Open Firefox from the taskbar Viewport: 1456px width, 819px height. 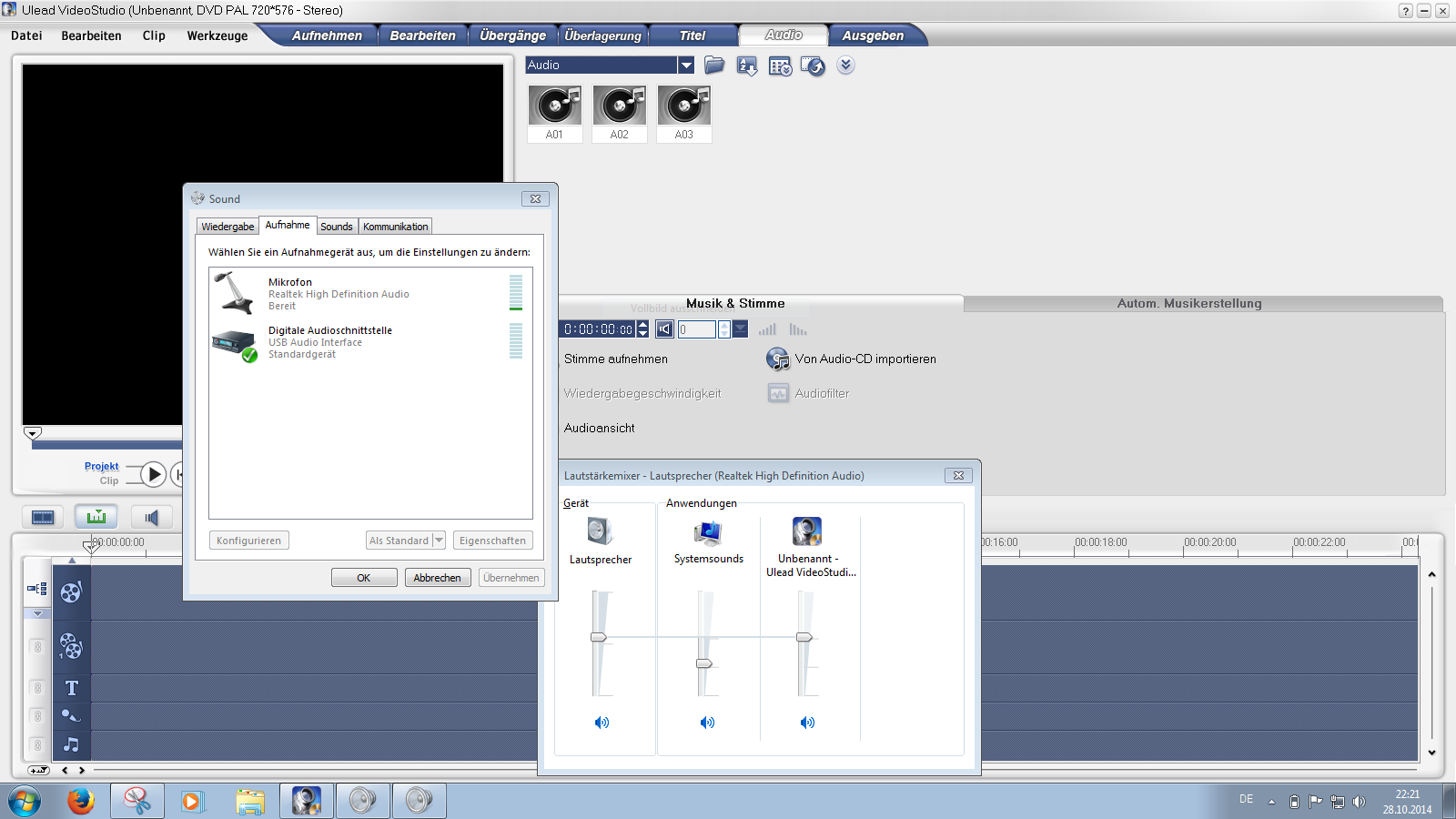81,802
